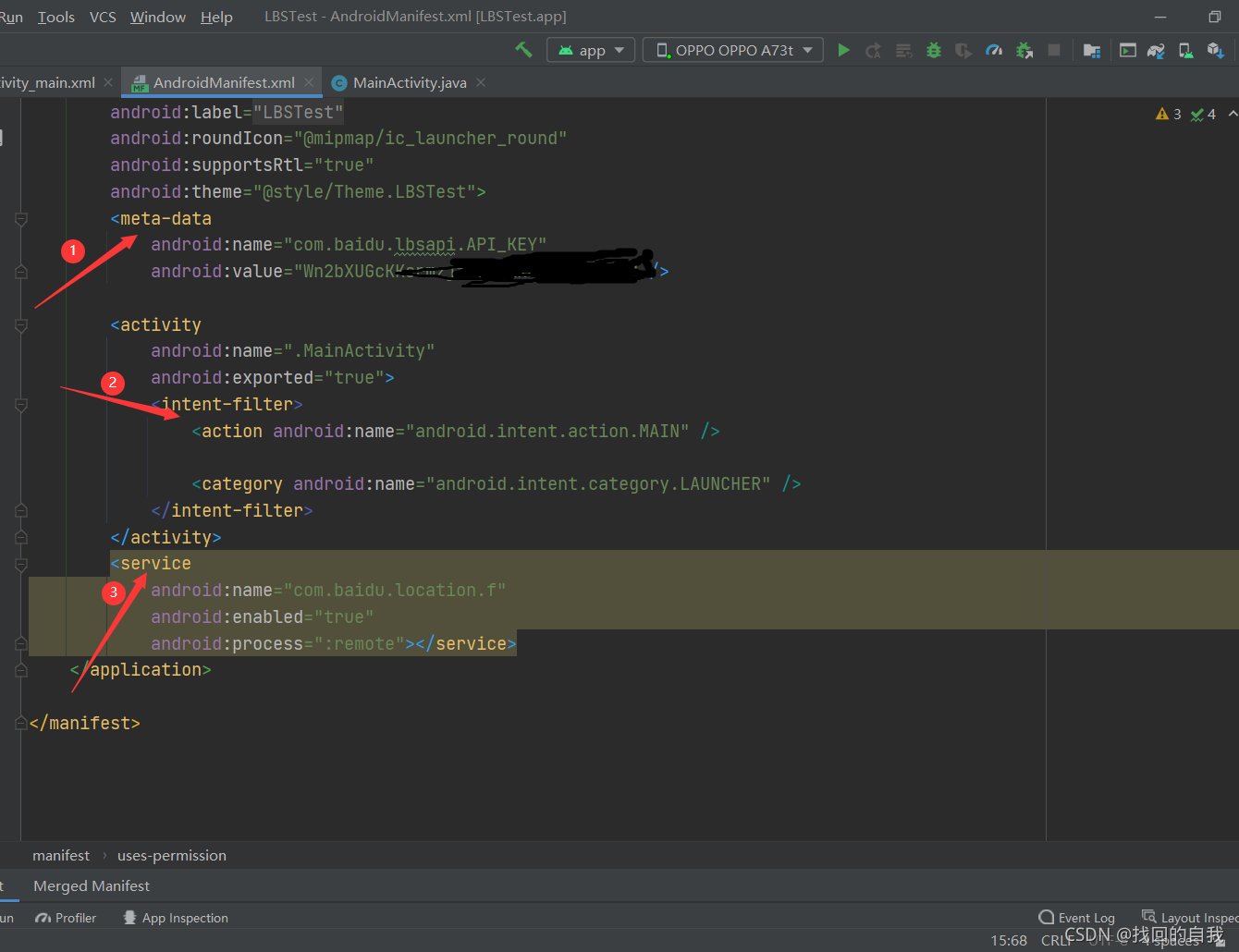
Task: Click the com.baidu.location.f service name
Action: coord(395,591)
